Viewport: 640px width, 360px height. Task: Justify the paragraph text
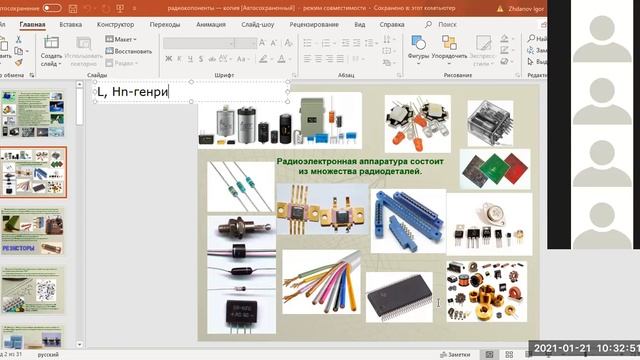(340, 59)
